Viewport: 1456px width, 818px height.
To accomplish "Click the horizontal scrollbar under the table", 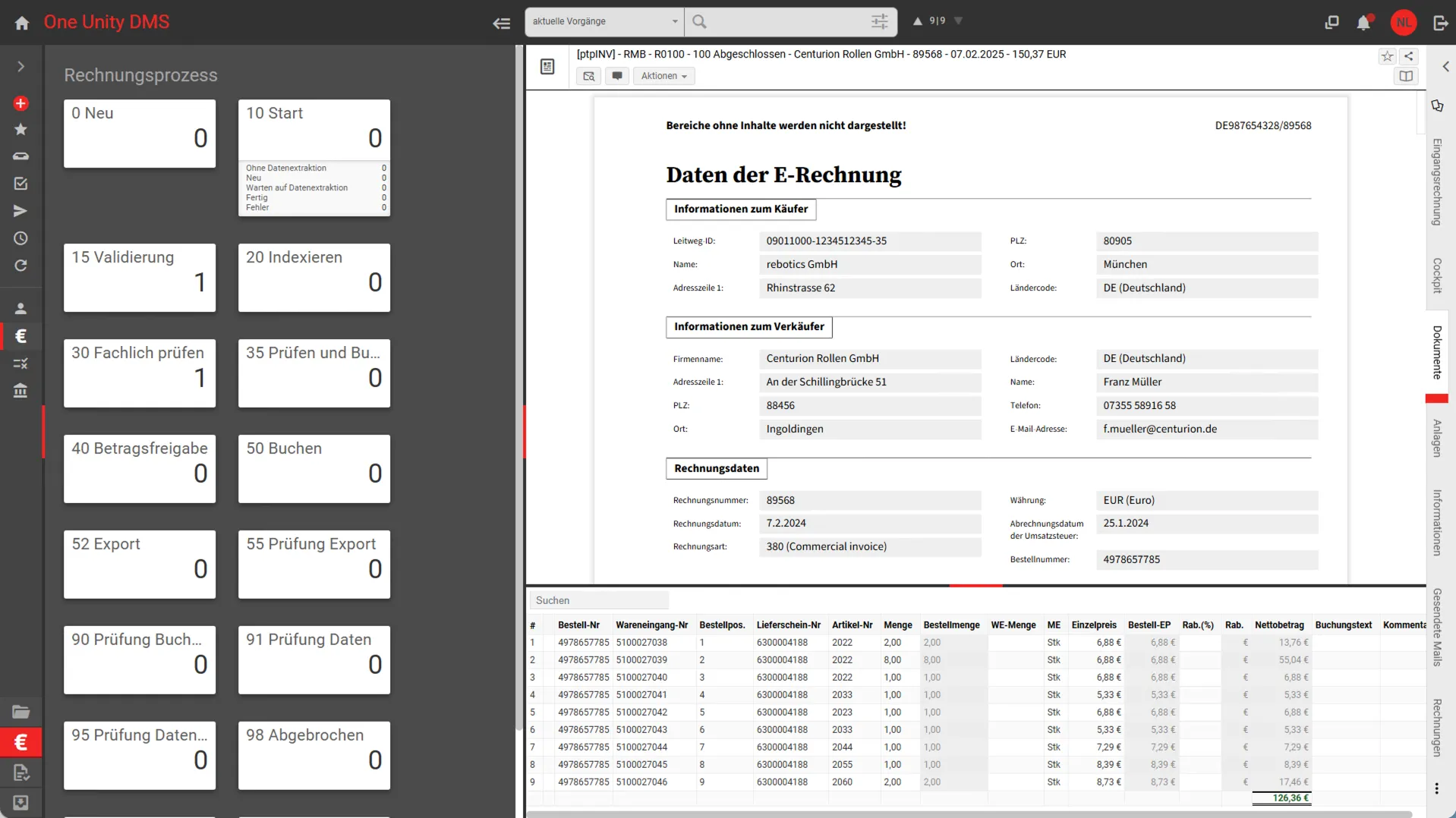I will [969, 814].
